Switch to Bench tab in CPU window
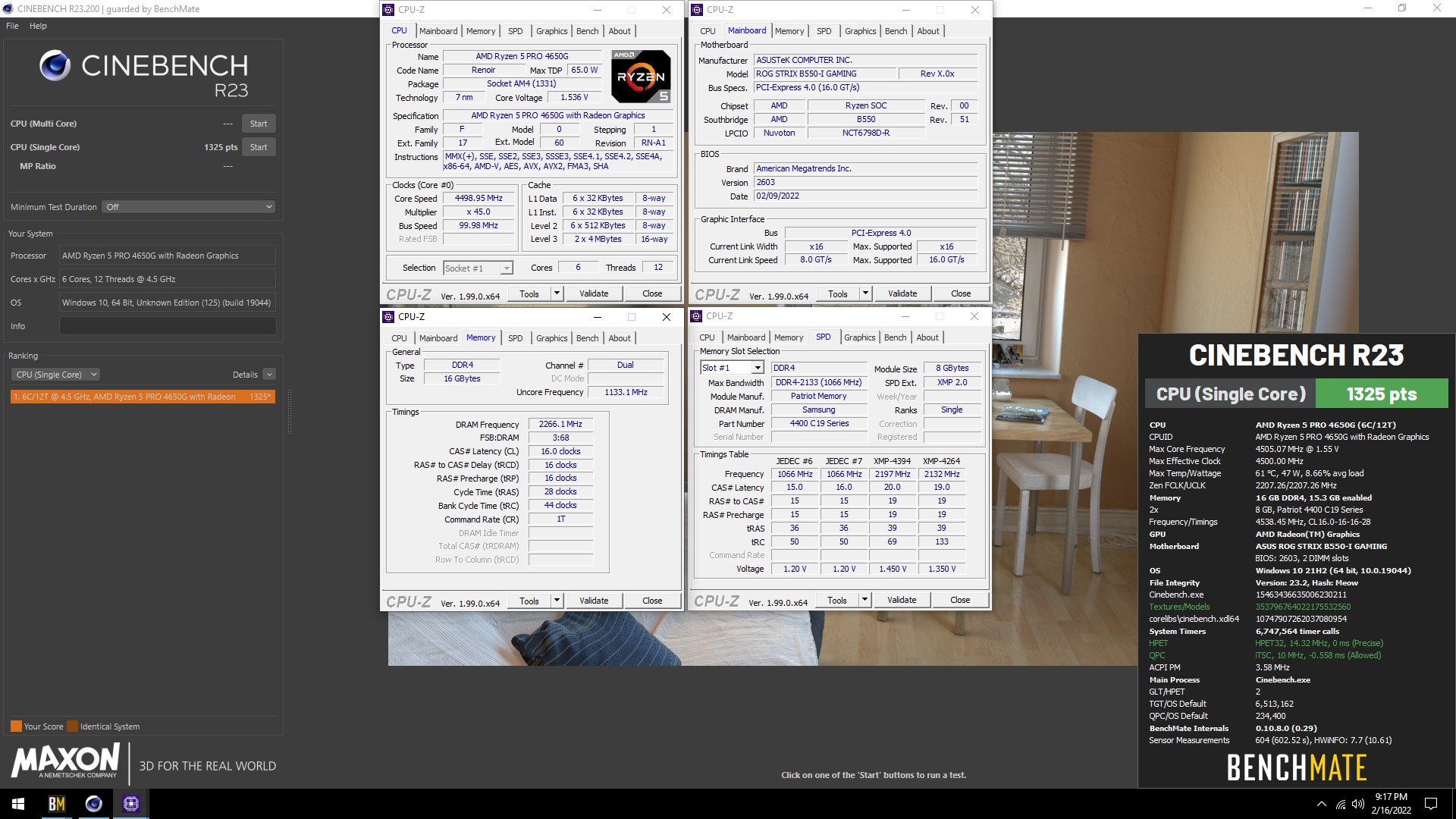This screenshot has width=1456, height=819. pos(587,31)
